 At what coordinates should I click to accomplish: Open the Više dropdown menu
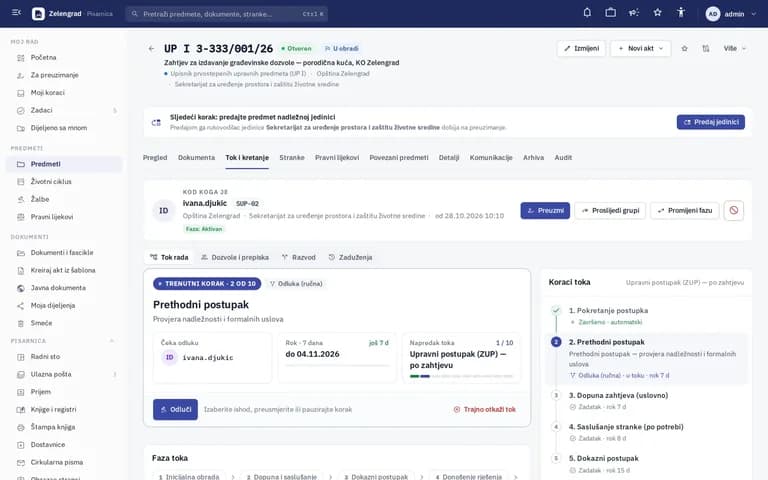(734, 48)
